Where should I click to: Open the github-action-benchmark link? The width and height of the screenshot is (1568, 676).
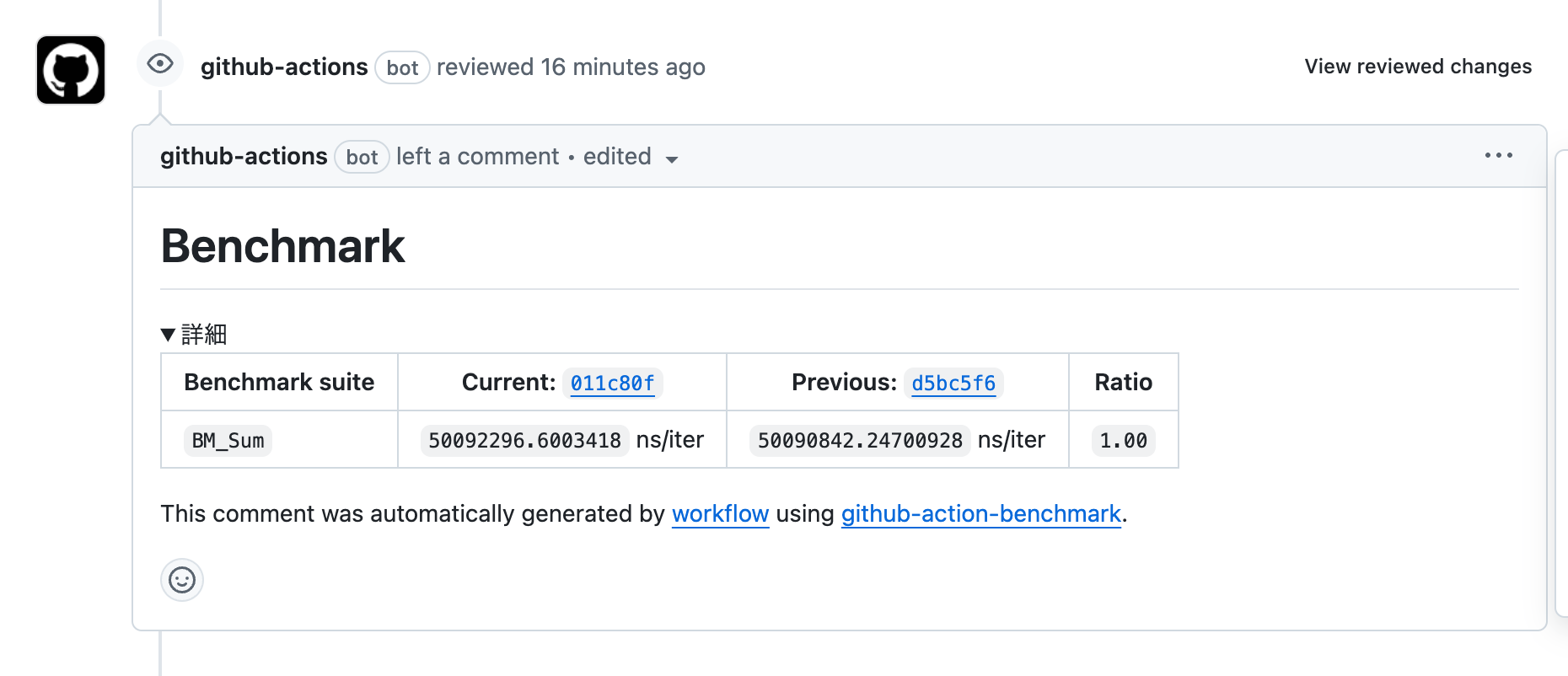pos(981,513)
